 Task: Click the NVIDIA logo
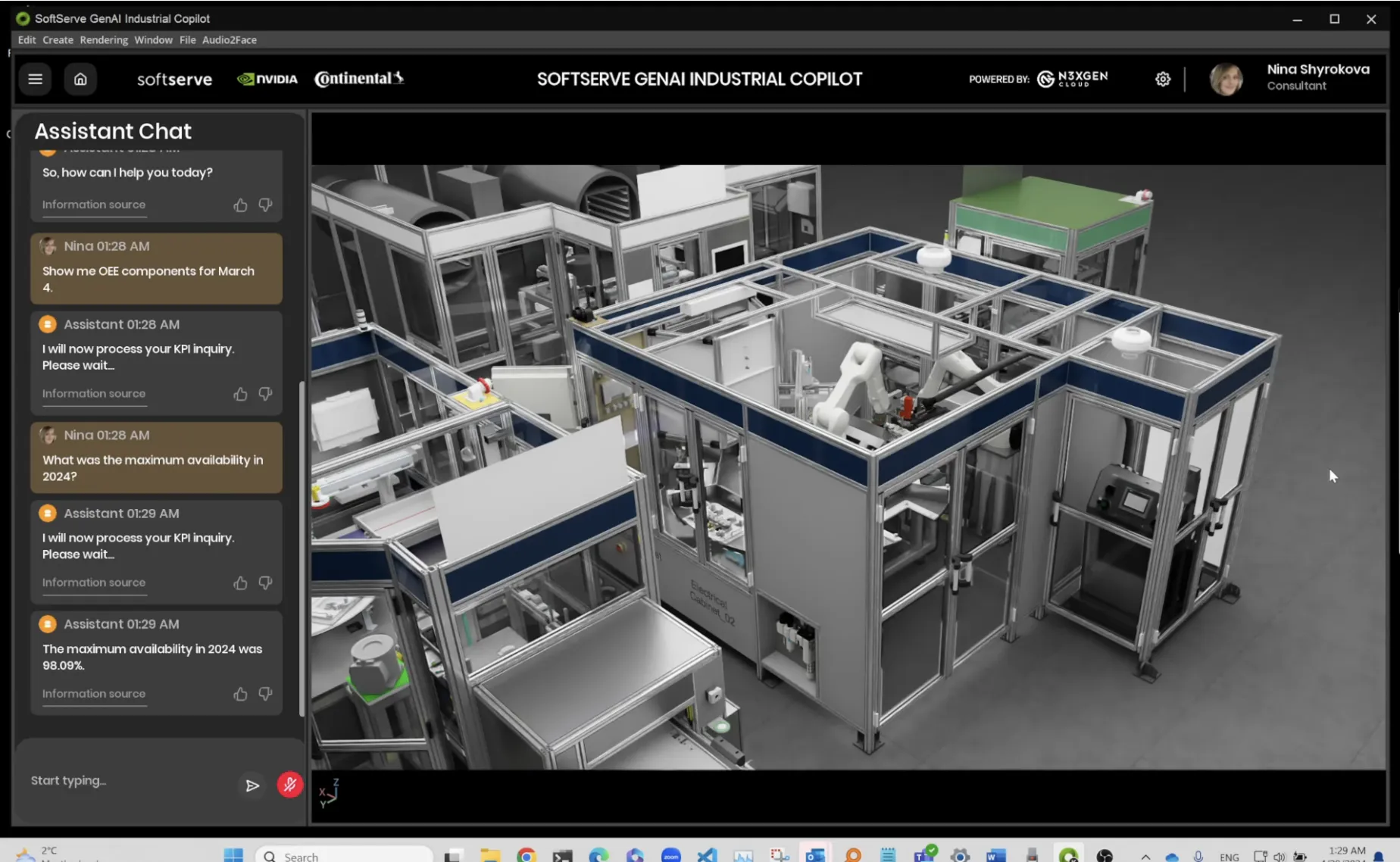point(267,79)
